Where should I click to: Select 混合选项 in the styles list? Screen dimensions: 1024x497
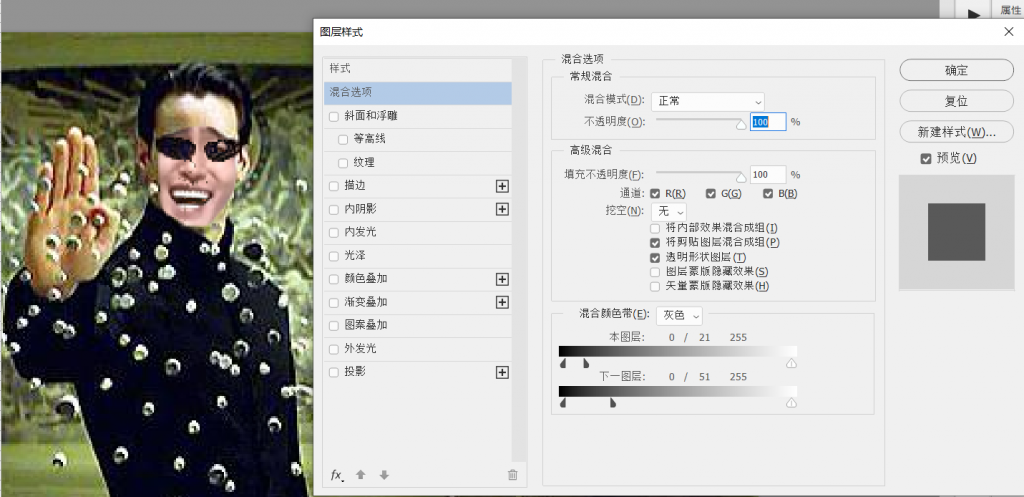pos(417,93)
